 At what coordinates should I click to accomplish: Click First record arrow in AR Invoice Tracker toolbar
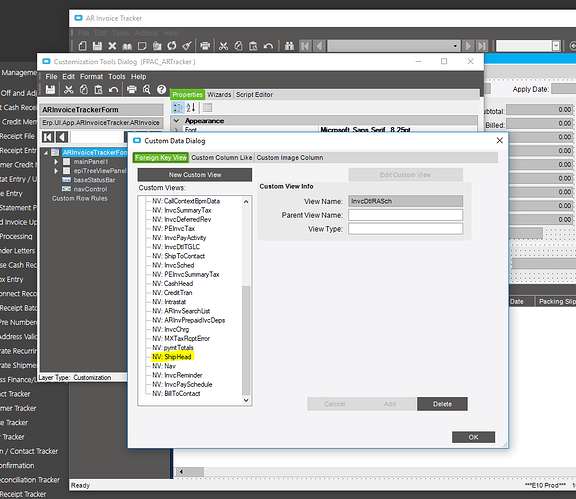[305, 46]
